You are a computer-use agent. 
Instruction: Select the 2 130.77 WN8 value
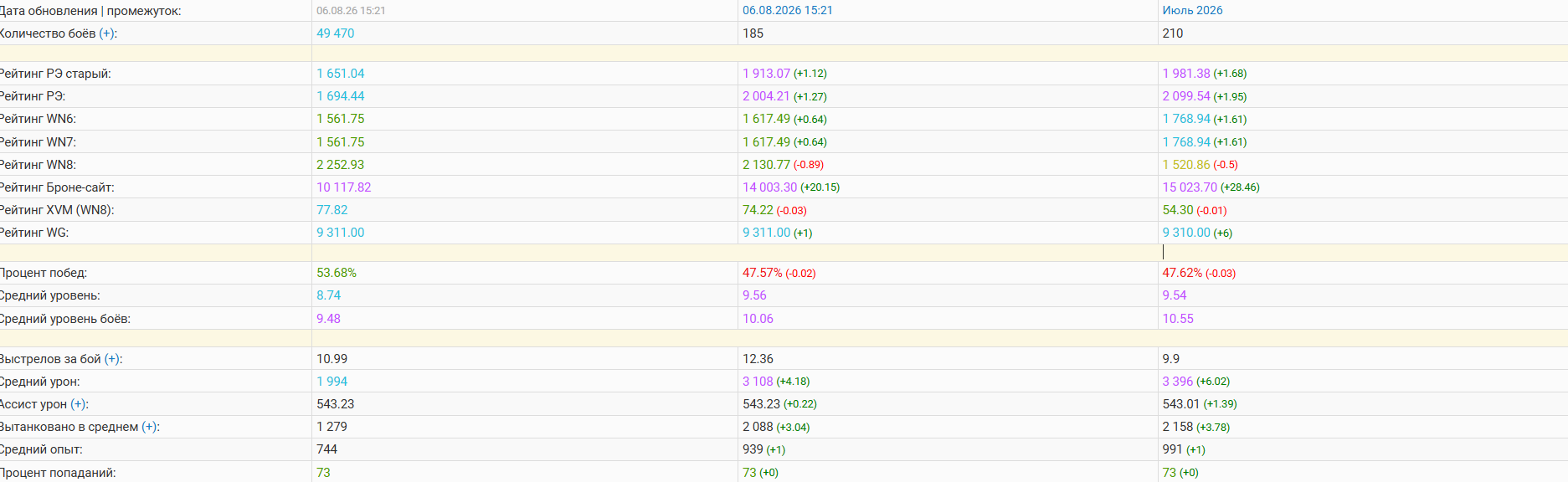(x=766, y=165)
